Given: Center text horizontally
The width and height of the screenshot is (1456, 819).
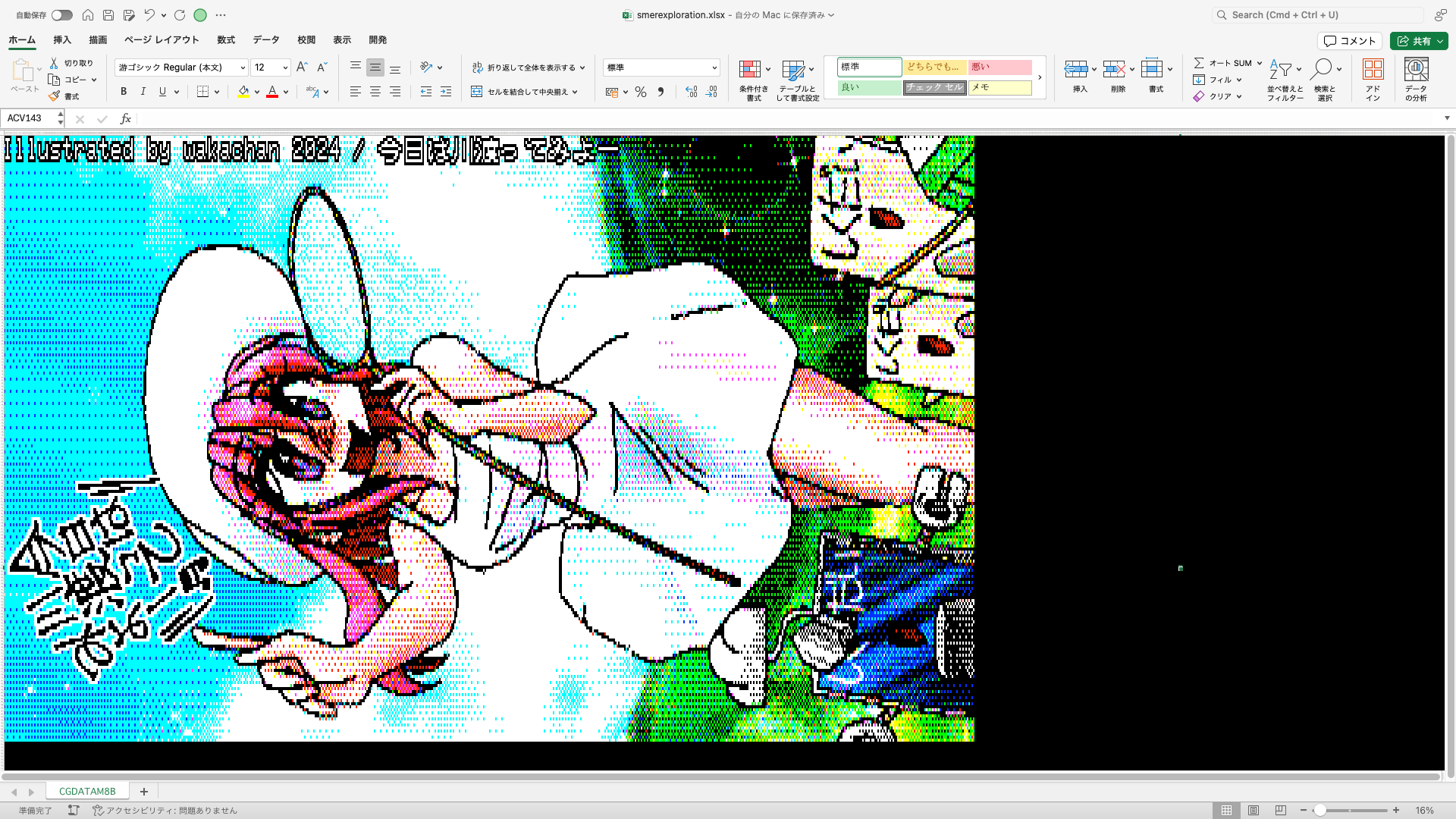Looking at the screenshot, I should pos(375,92).
